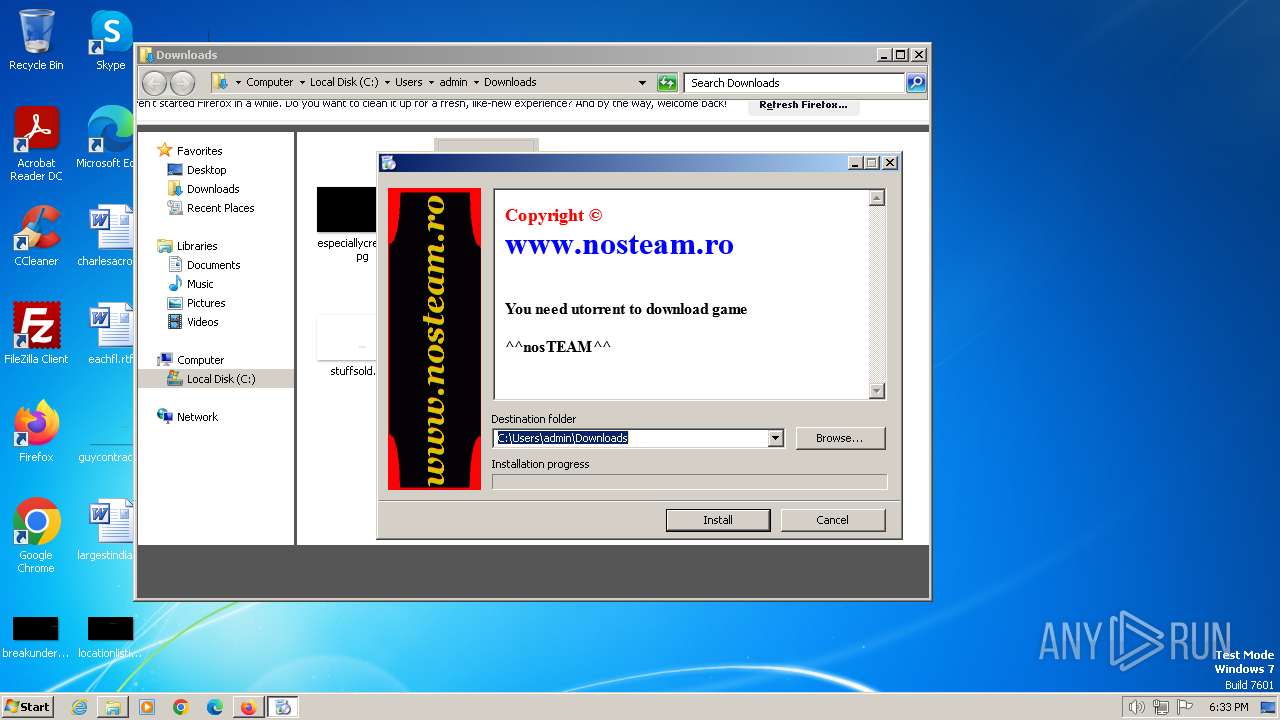Viewport: 1280px width, 720px height.
Task: Click the installation progress bar
Action: 689,482
